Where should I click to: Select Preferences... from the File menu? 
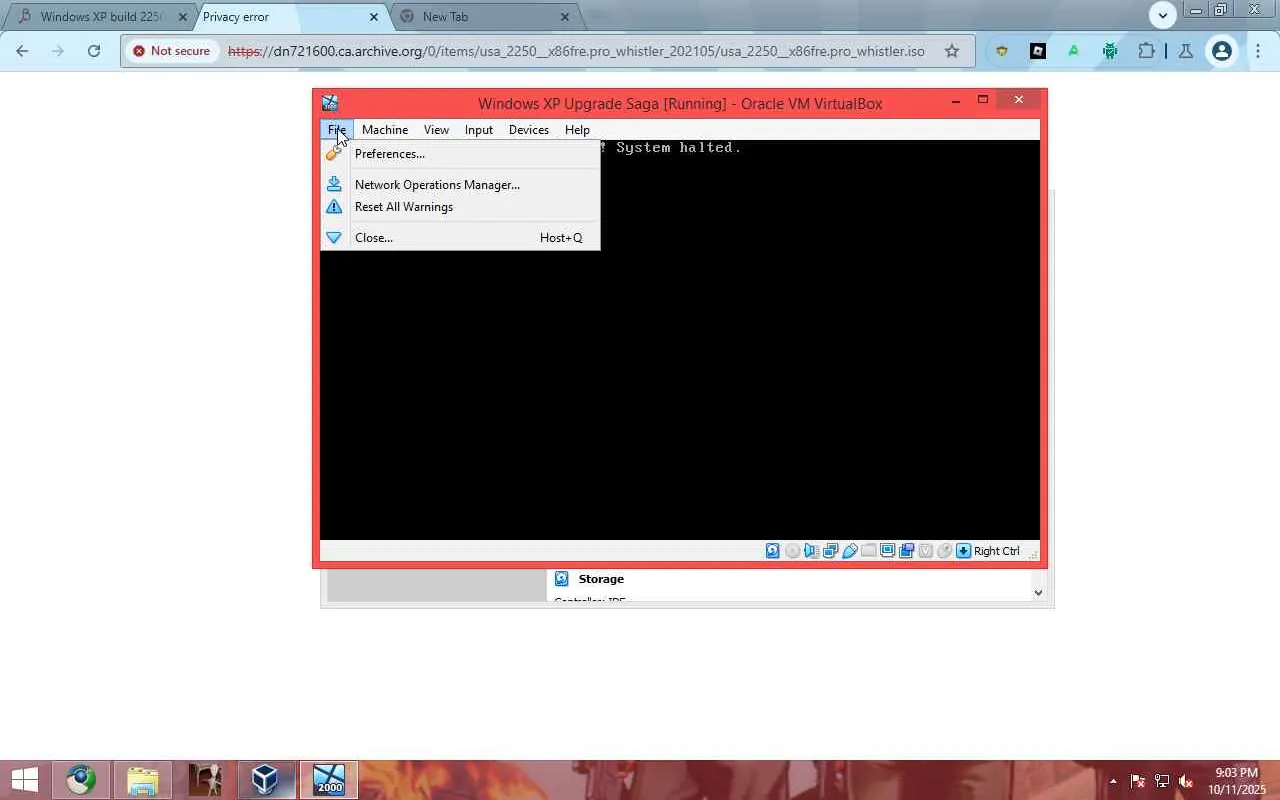tap(460, 154)
